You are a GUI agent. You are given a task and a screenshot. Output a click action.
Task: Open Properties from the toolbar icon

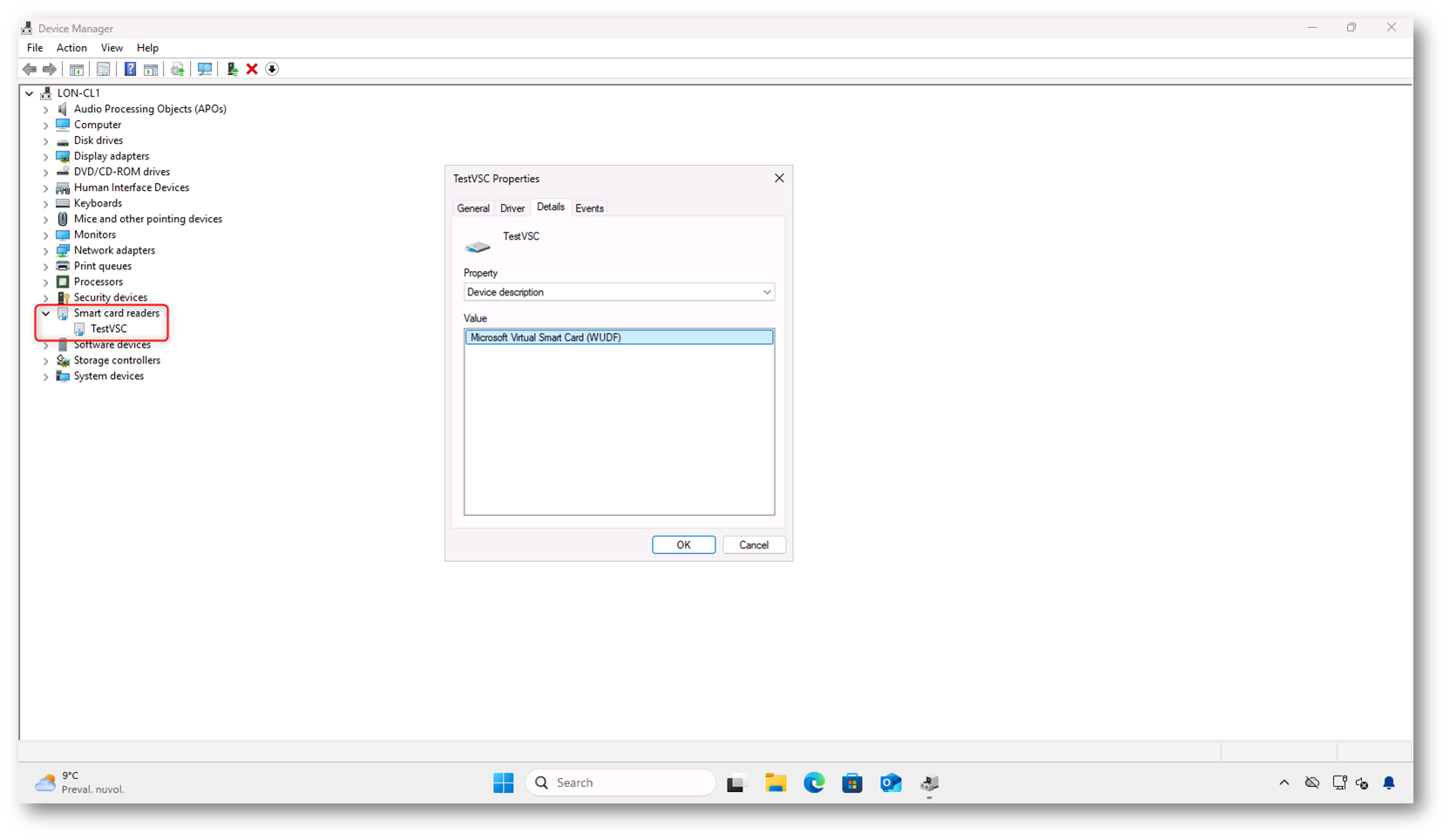click(x=103, y=70)
